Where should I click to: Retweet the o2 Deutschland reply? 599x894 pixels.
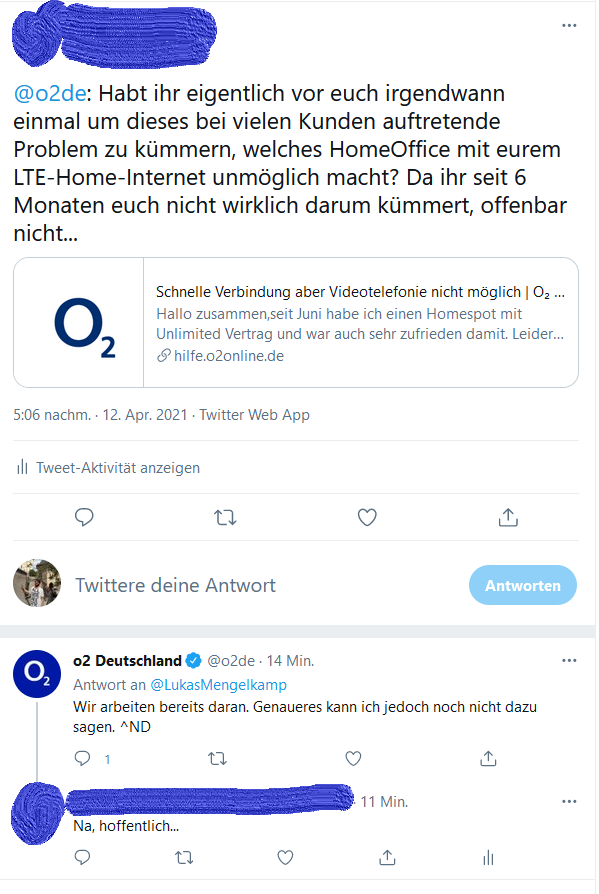[x=217, y=758]
